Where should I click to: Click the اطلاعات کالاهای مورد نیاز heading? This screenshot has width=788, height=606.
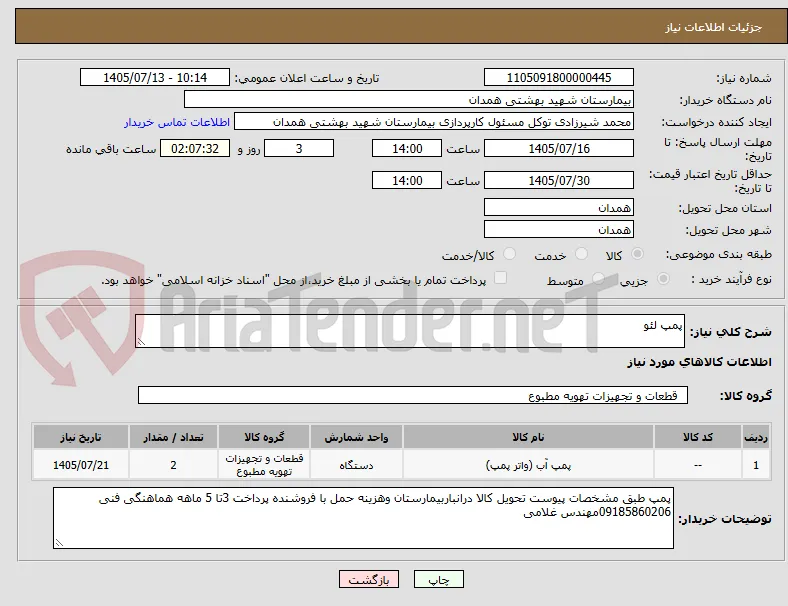click(699, 362)
